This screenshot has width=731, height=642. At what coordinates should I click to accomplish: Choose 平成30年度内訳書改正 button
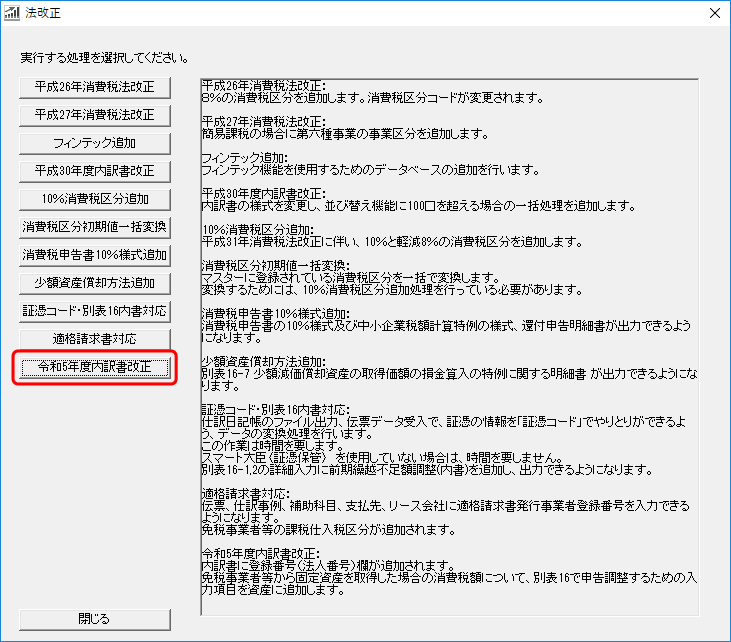tap(94, 171)
